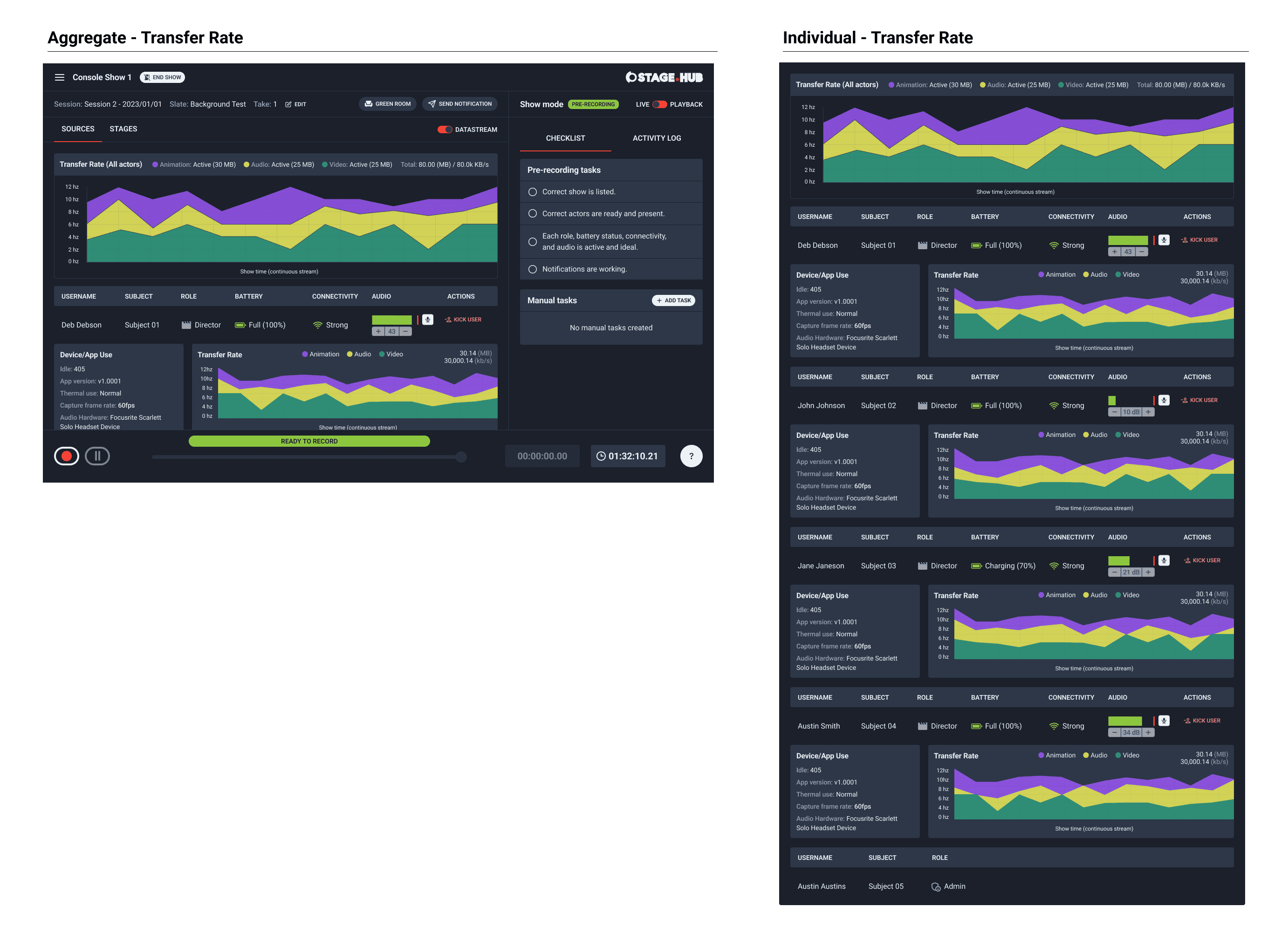The image size is (1288, 934).
Task: Click the Wi-Fi icon in Austin Smith's row
Action: (x=1054, y=726)
